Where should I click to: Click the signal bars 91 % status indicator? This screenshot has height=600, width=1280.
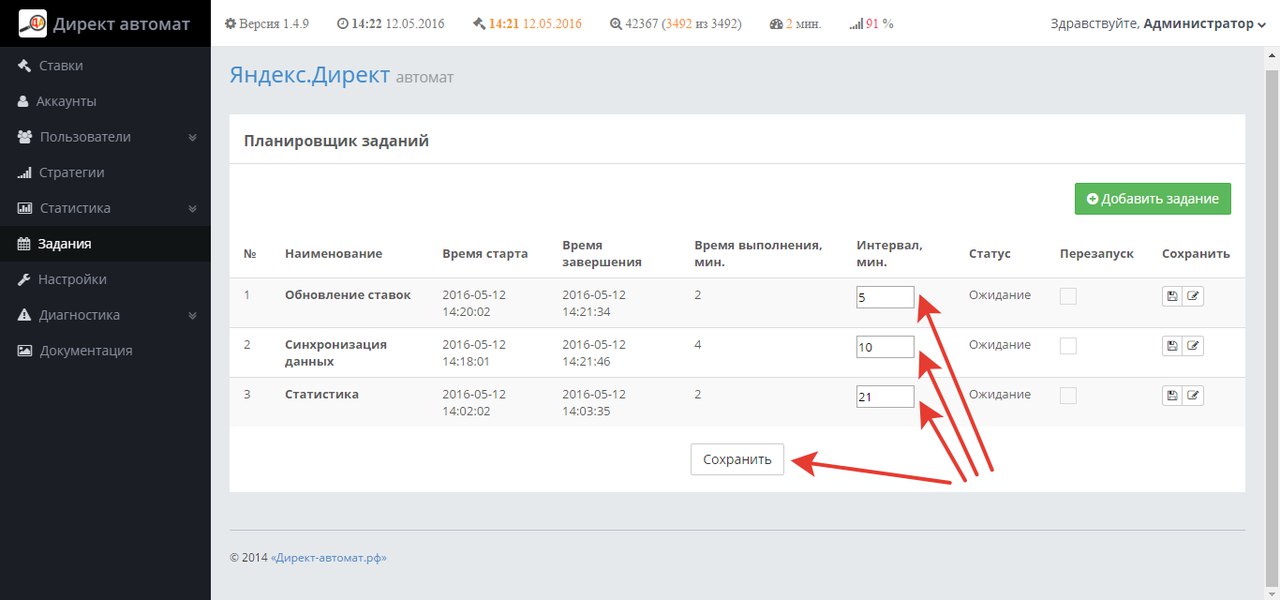[x=871, y=24]
